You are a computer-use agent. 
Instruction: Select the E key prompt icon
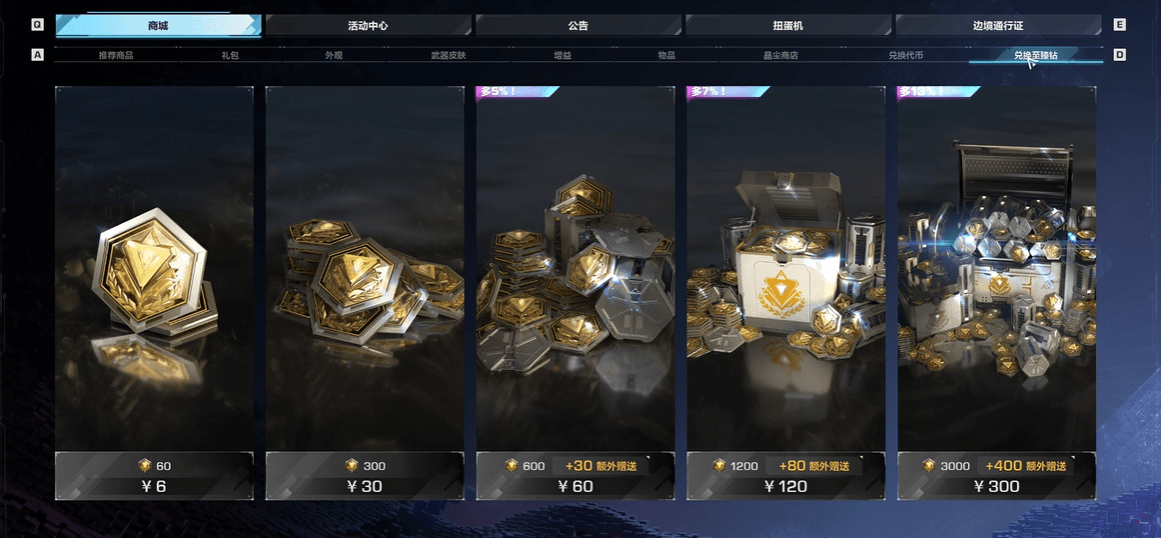(x=1120, y=24)
